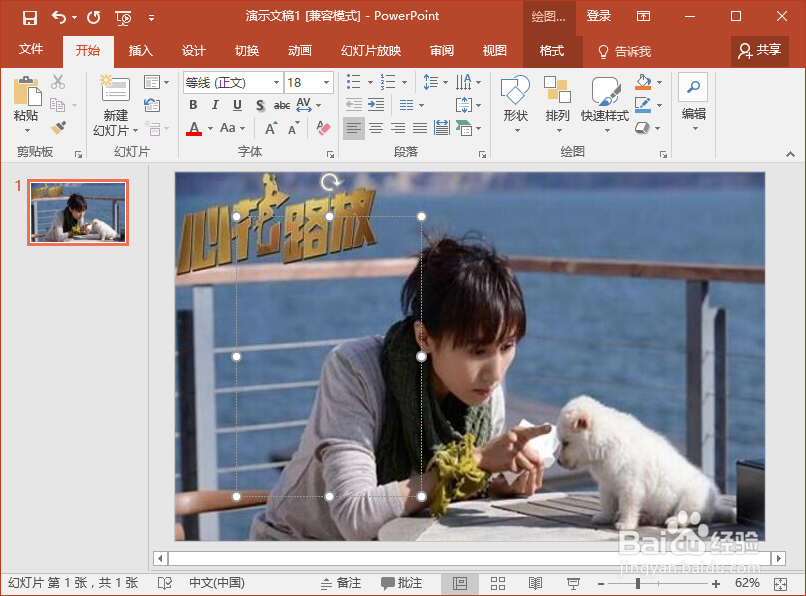Open Change Case (Aa) dropdown
Image resolution: width=806 pixels, height=596 pixels.
pos(232,128)
